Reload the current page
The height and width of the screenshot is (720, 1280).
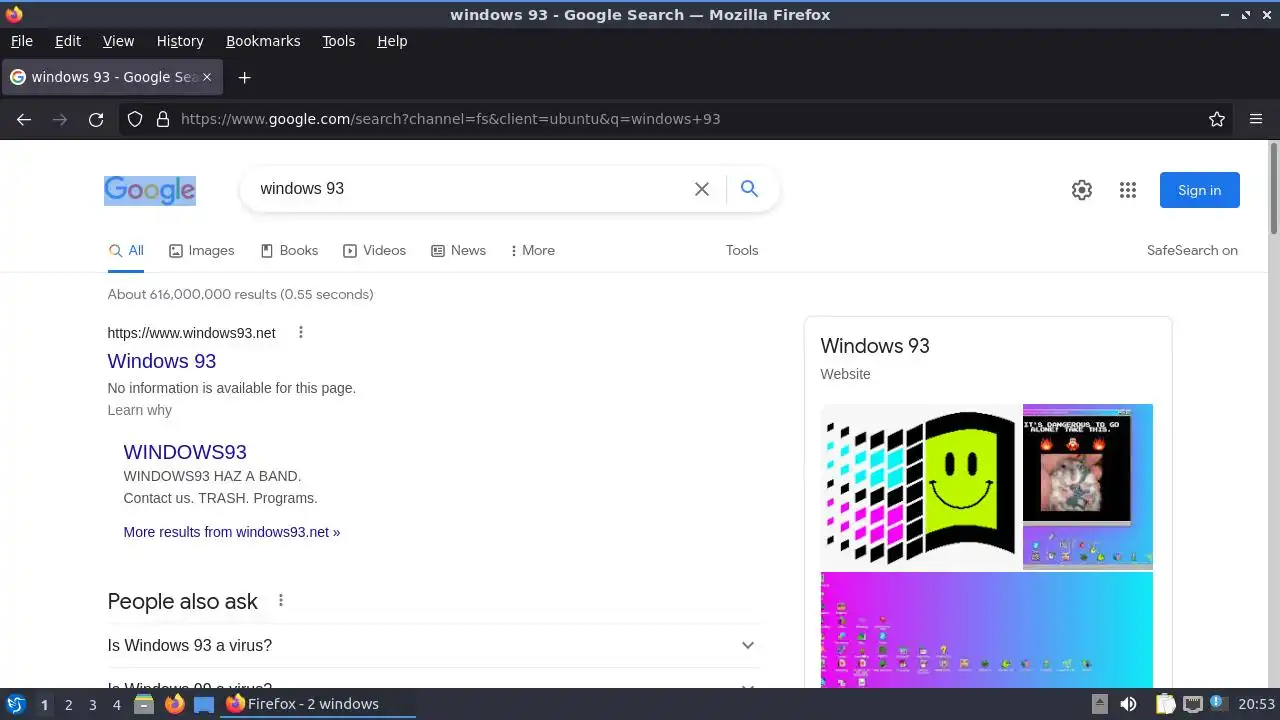[96, 119]
